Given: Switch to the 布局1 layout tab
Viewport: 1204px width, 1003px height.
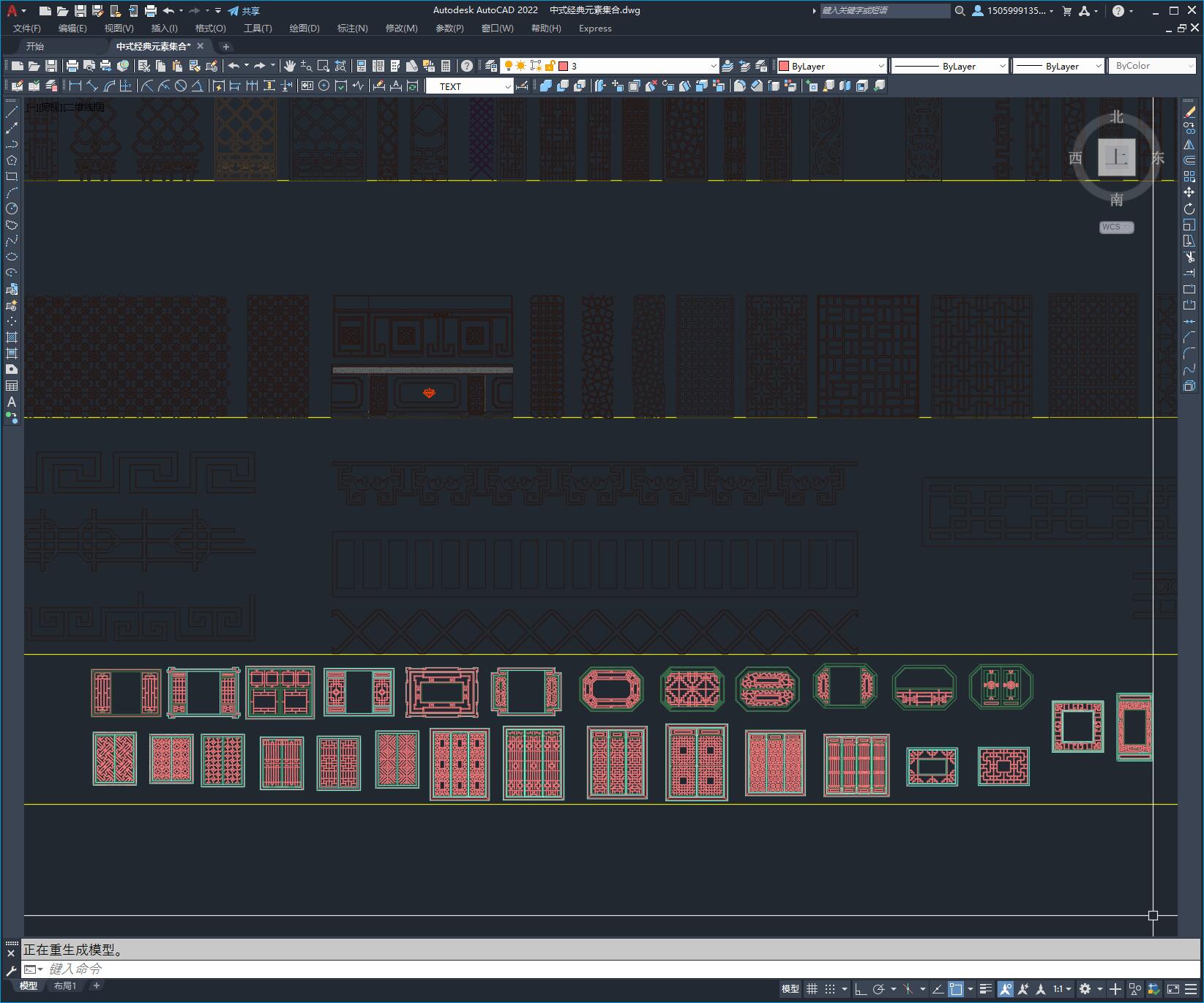Looking at the screenshot, I should click(x=65, y=986).
